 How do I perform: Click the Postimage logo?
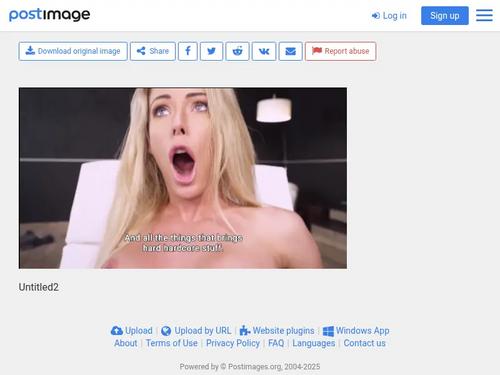(x=49, y=15)
